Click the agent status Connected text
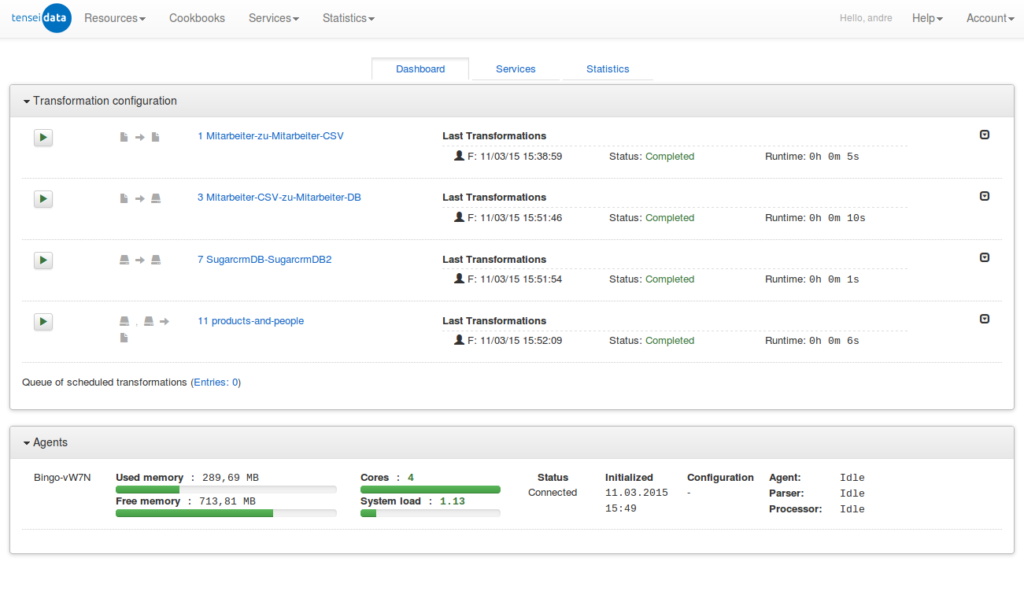 (552, 492)
